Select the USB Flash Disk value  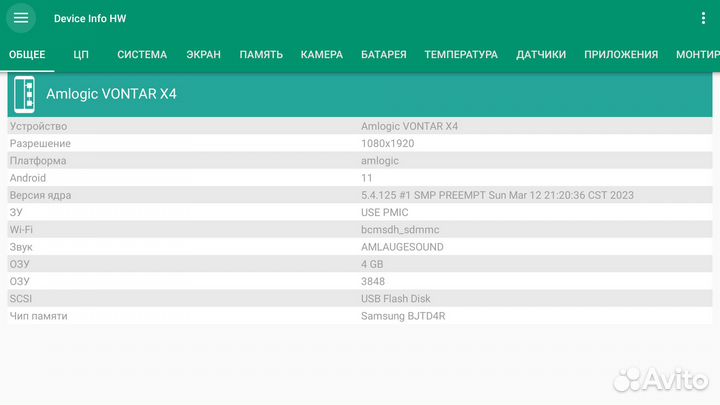pyautogui.click(x=396, y=298)
